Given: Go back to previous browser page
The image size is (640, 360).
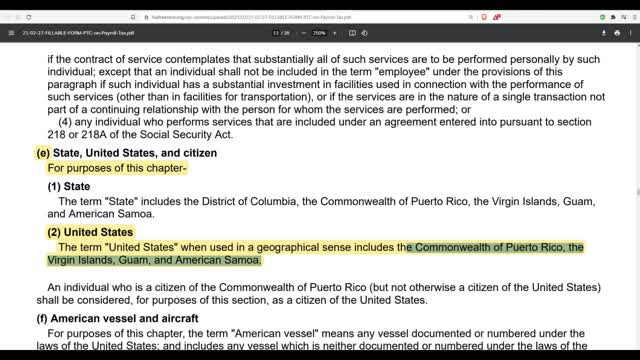Looking at the screenshot, I should [7, 17].
